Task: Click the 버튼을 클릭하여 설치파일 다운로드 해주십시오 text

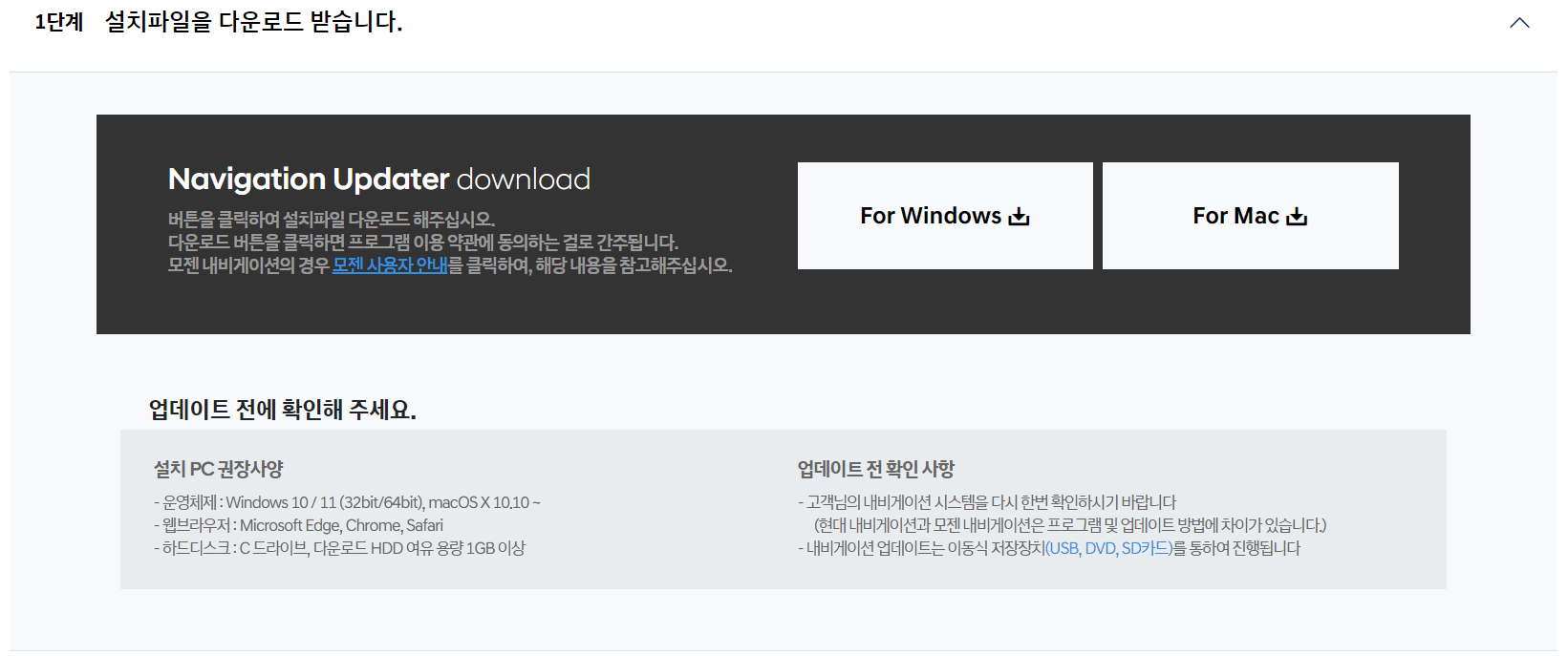Action: point(332,220)
